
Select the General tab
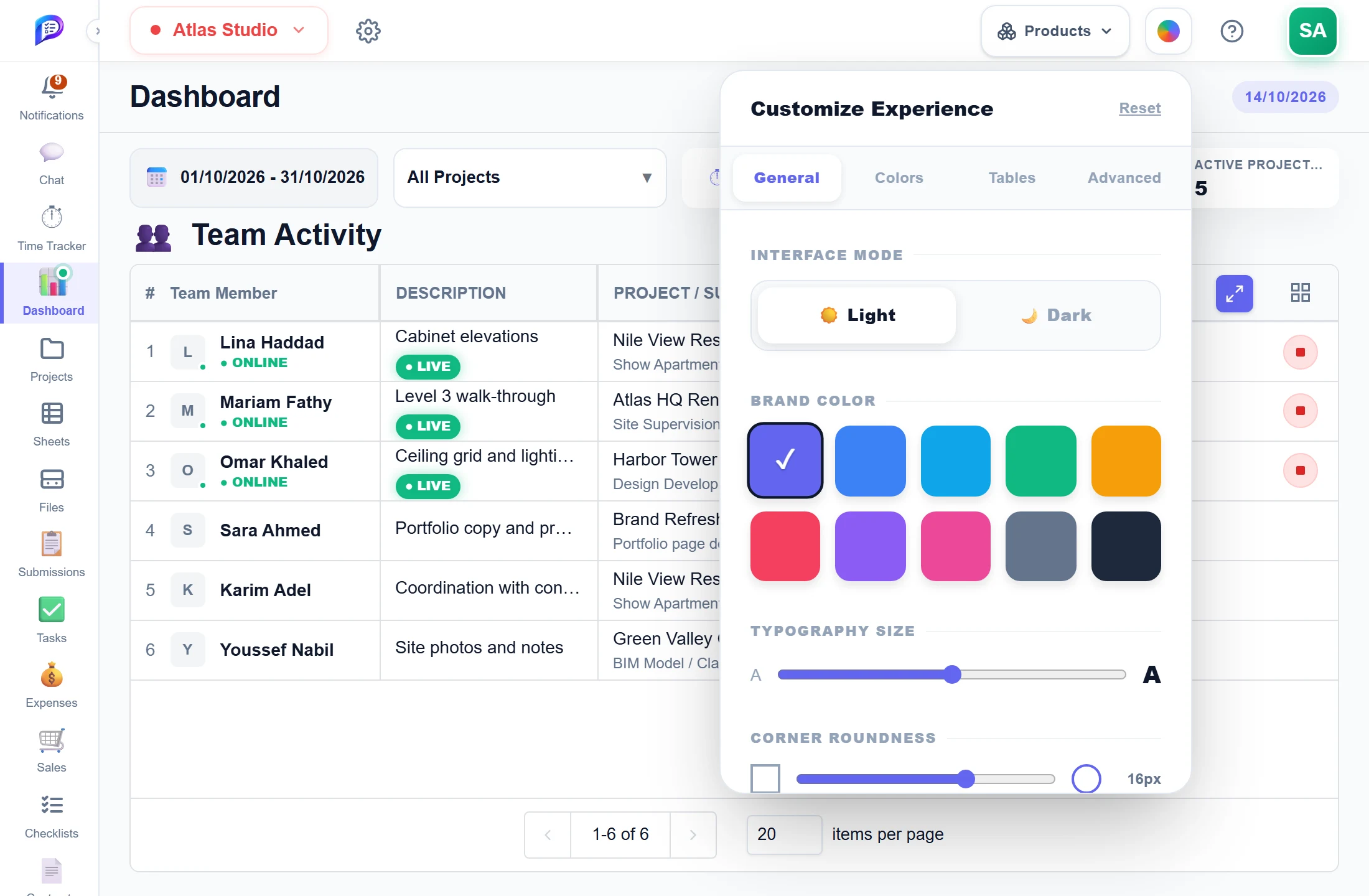[787, 178]
